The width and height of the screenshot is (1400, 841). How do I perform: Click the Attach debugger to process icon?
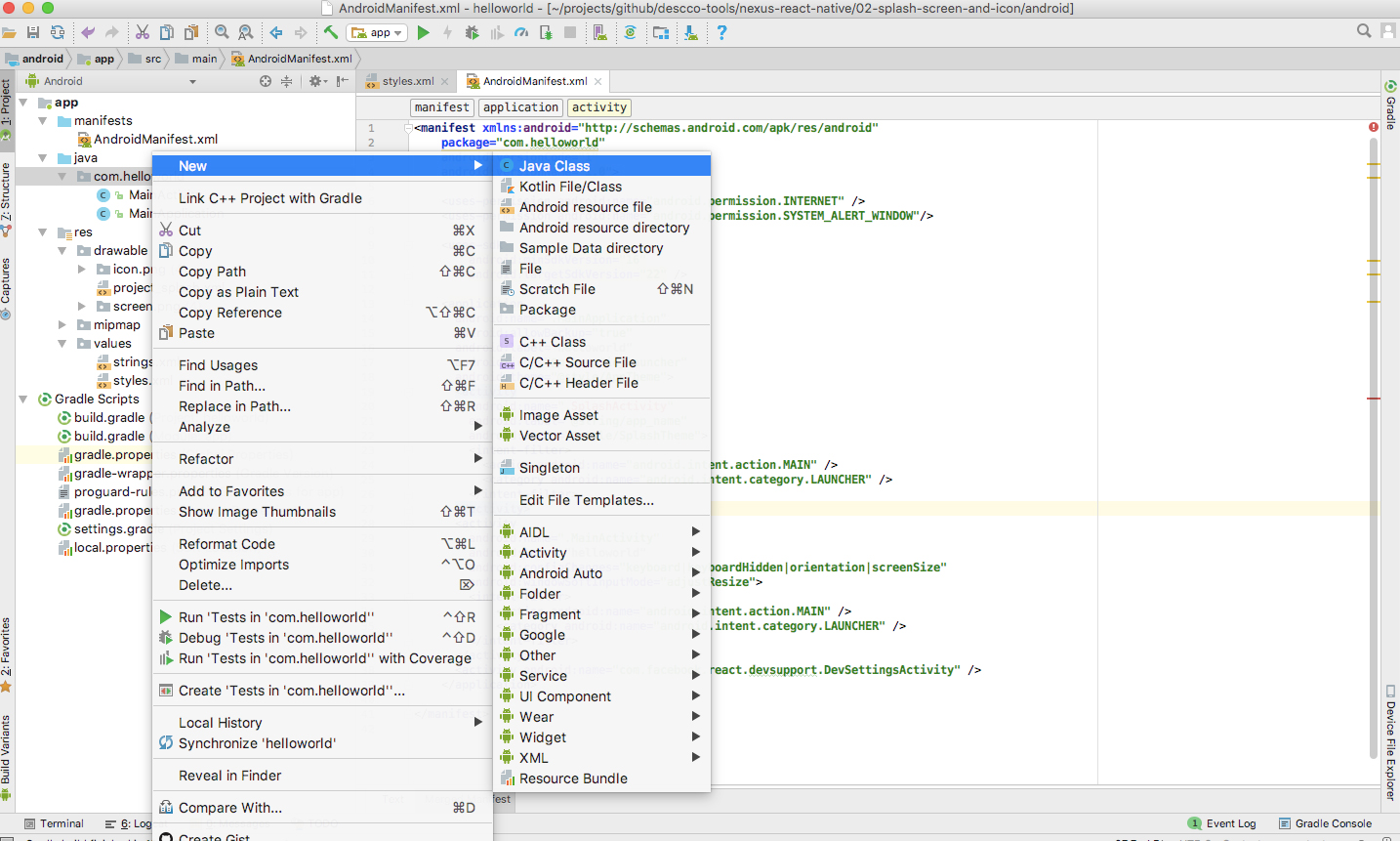pyautogui.click(x=546, y=32)
